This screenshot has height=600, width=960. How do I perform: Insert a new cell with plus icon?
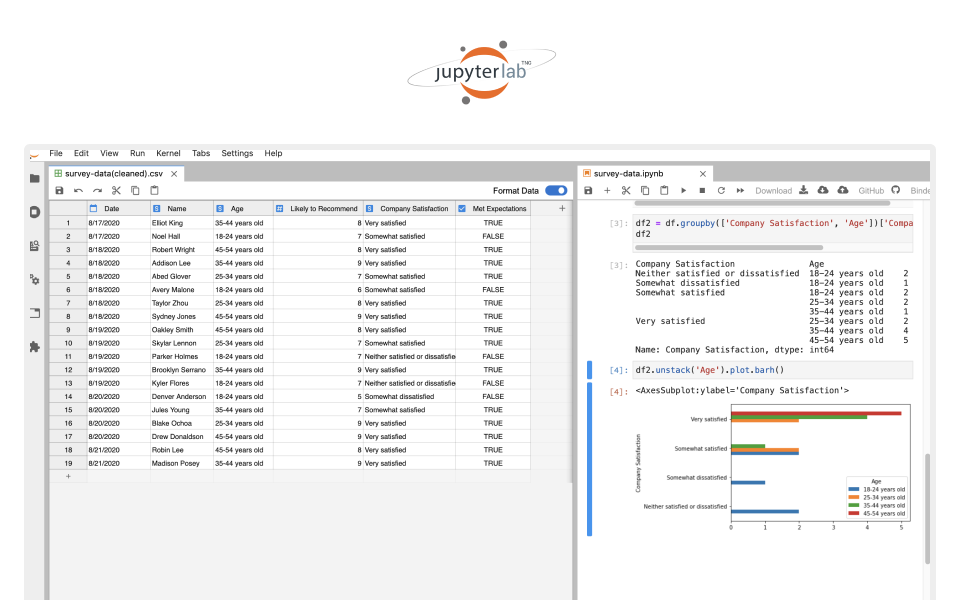[606, 190]
